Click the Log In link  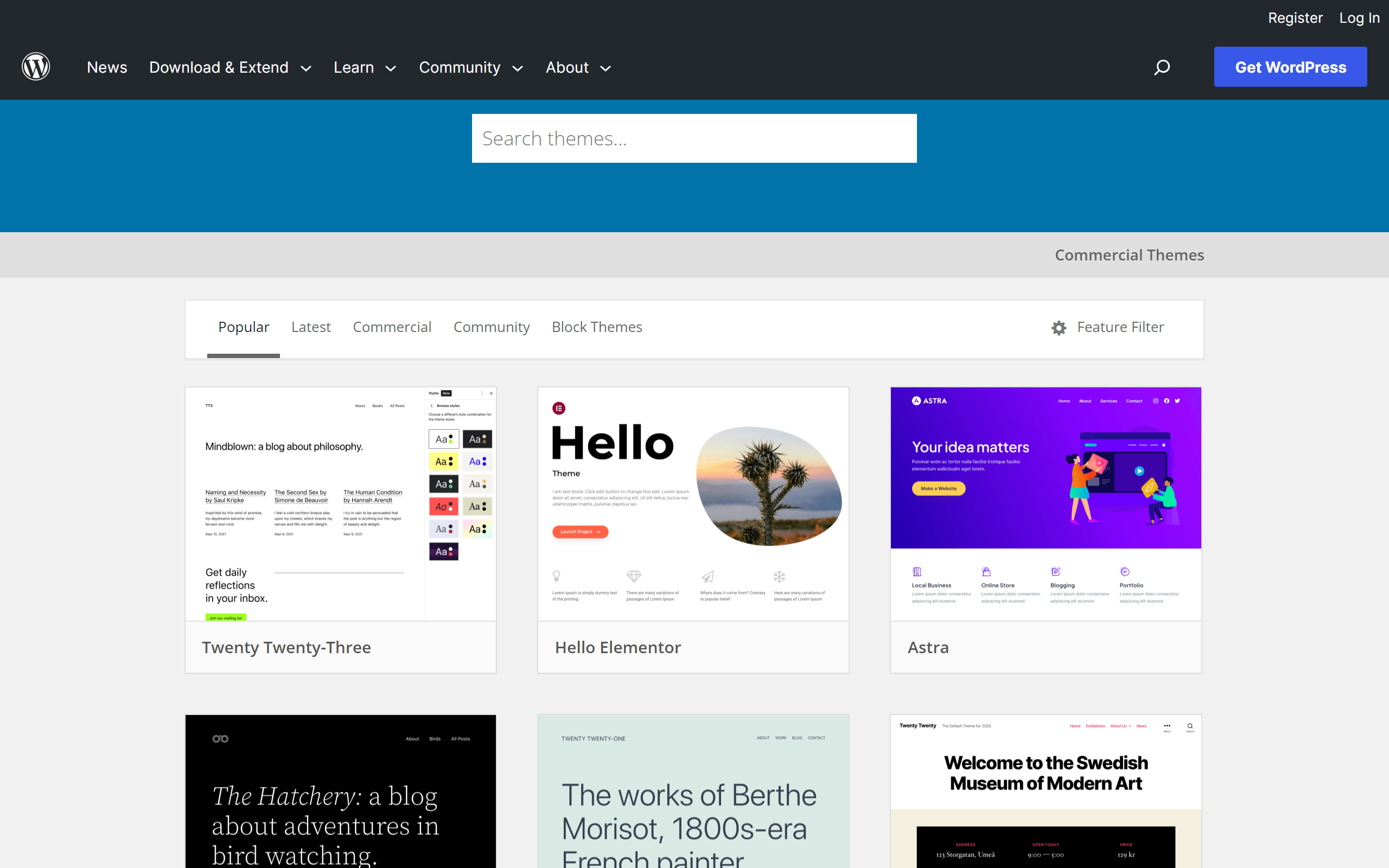(x=1359, y=18)
